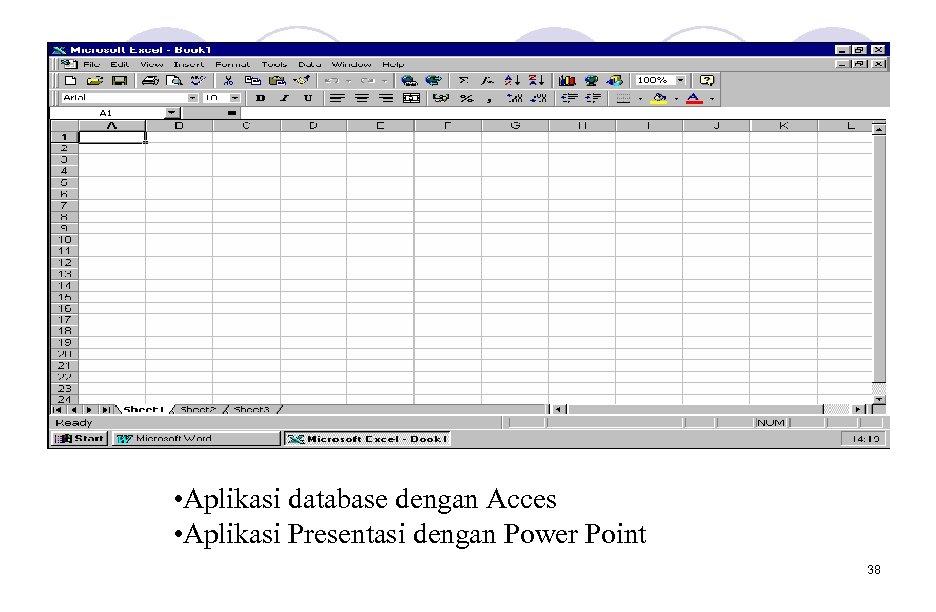Click the Decrease Decimal icon
This screenshot has width=936, height=612.
click(538, 99)
